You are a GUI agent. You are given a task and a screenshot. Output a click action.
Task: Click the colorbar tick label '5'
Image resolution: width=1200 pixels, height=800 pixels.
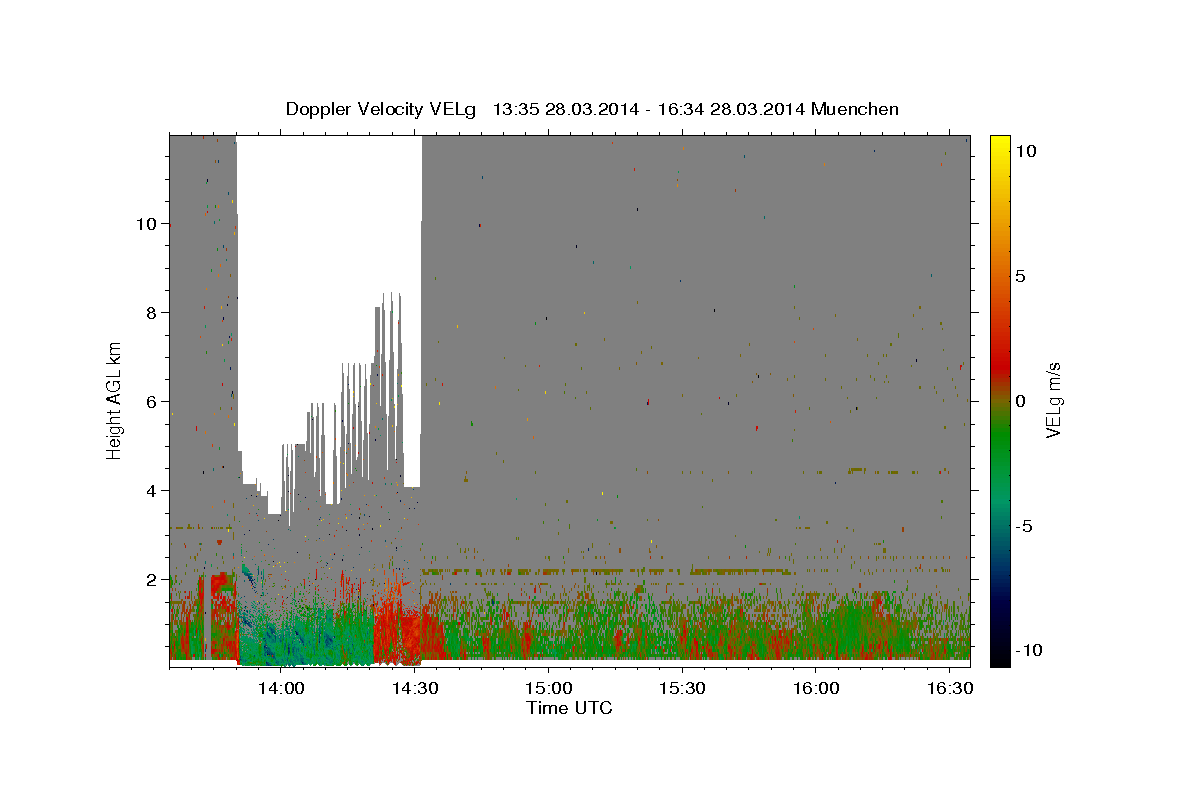click(x=1020, y=276)
